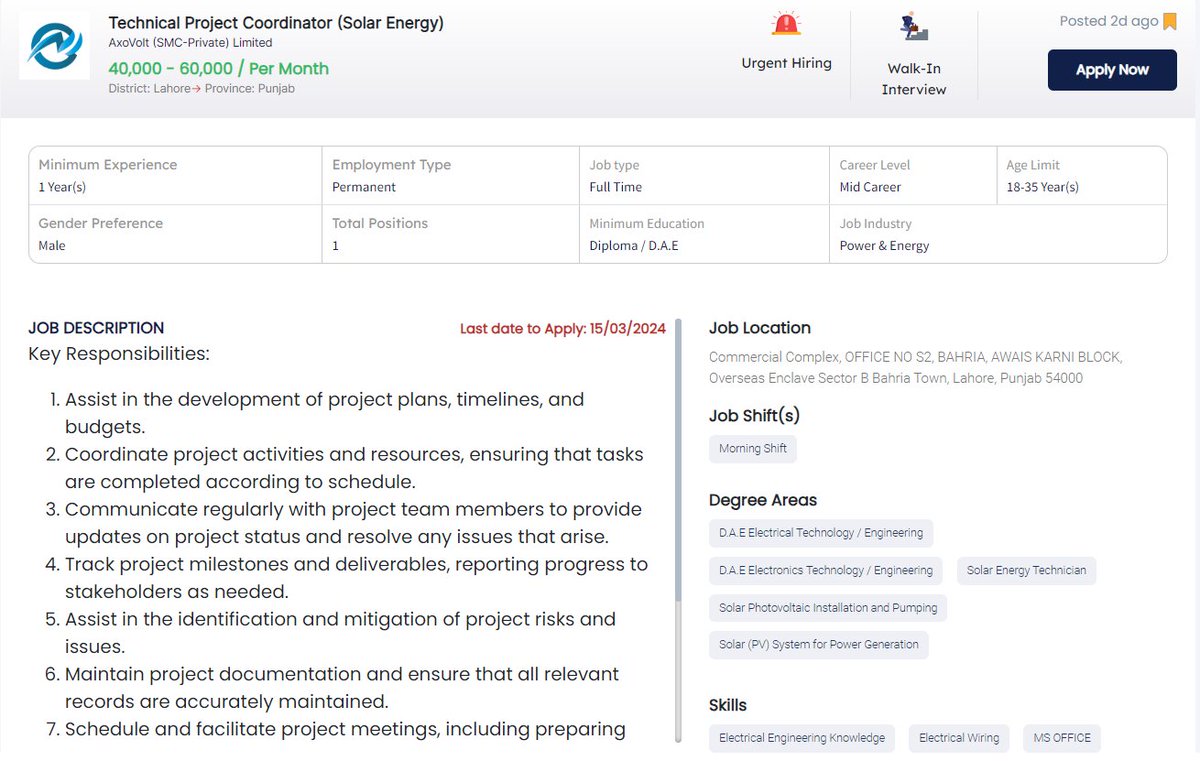Click the bookmark icon beside Posted 2d ago

click(1170, 22)
